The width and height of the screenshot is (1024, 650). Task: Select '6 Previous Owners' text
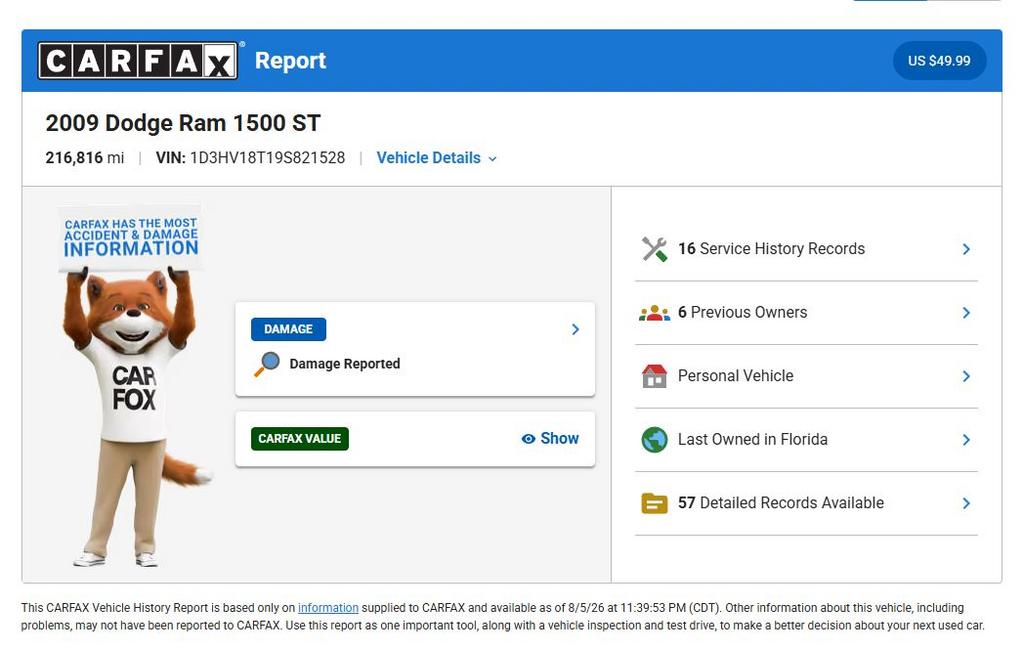[x=743, y=313]
